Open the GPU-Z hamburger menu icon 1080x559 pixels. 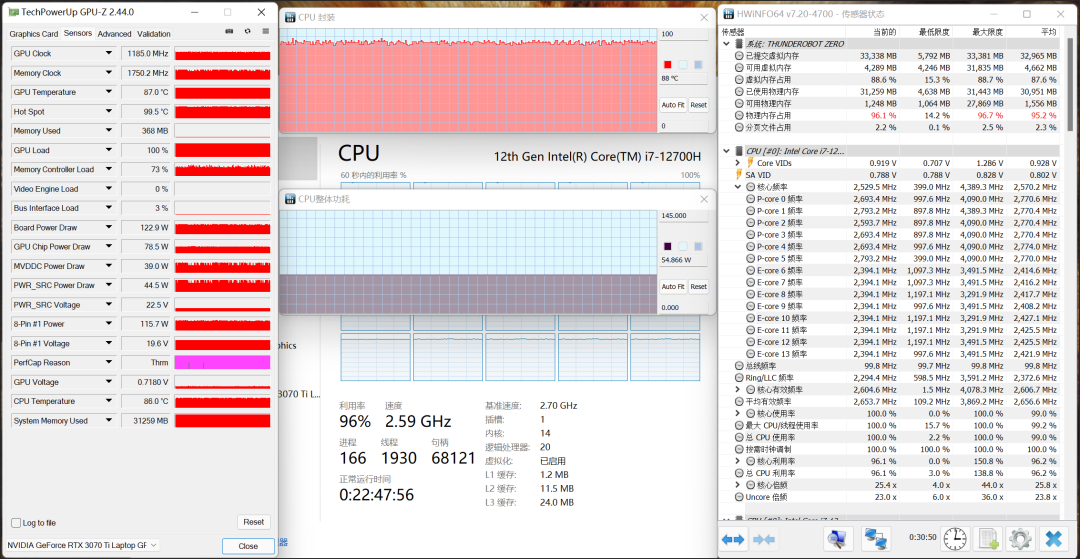(266, 32)
